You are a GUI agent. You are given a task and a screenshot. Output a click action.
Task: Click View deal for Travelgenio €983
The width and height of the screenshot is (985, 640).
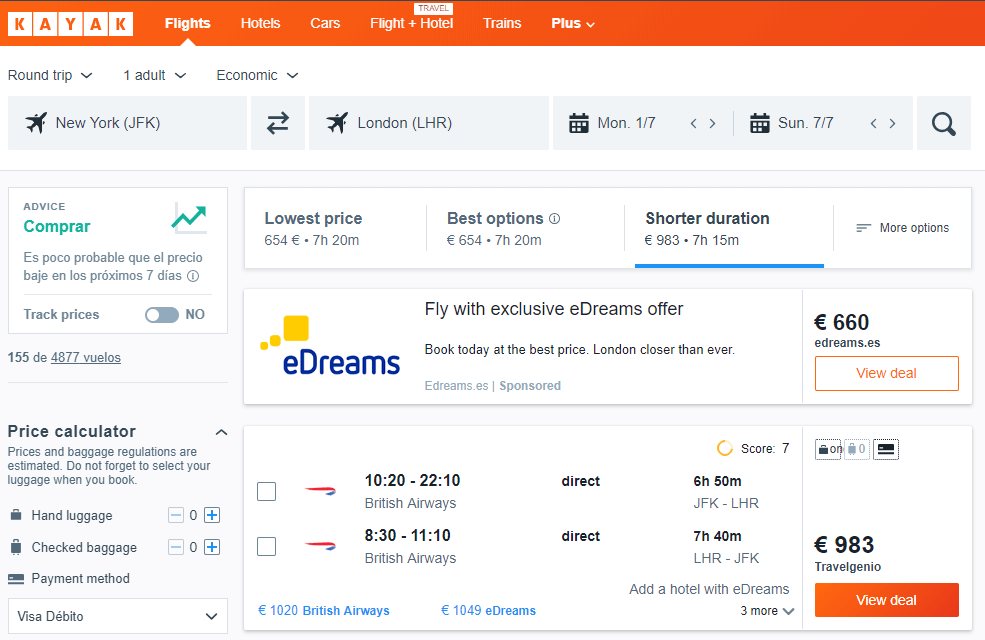[886, 600]
